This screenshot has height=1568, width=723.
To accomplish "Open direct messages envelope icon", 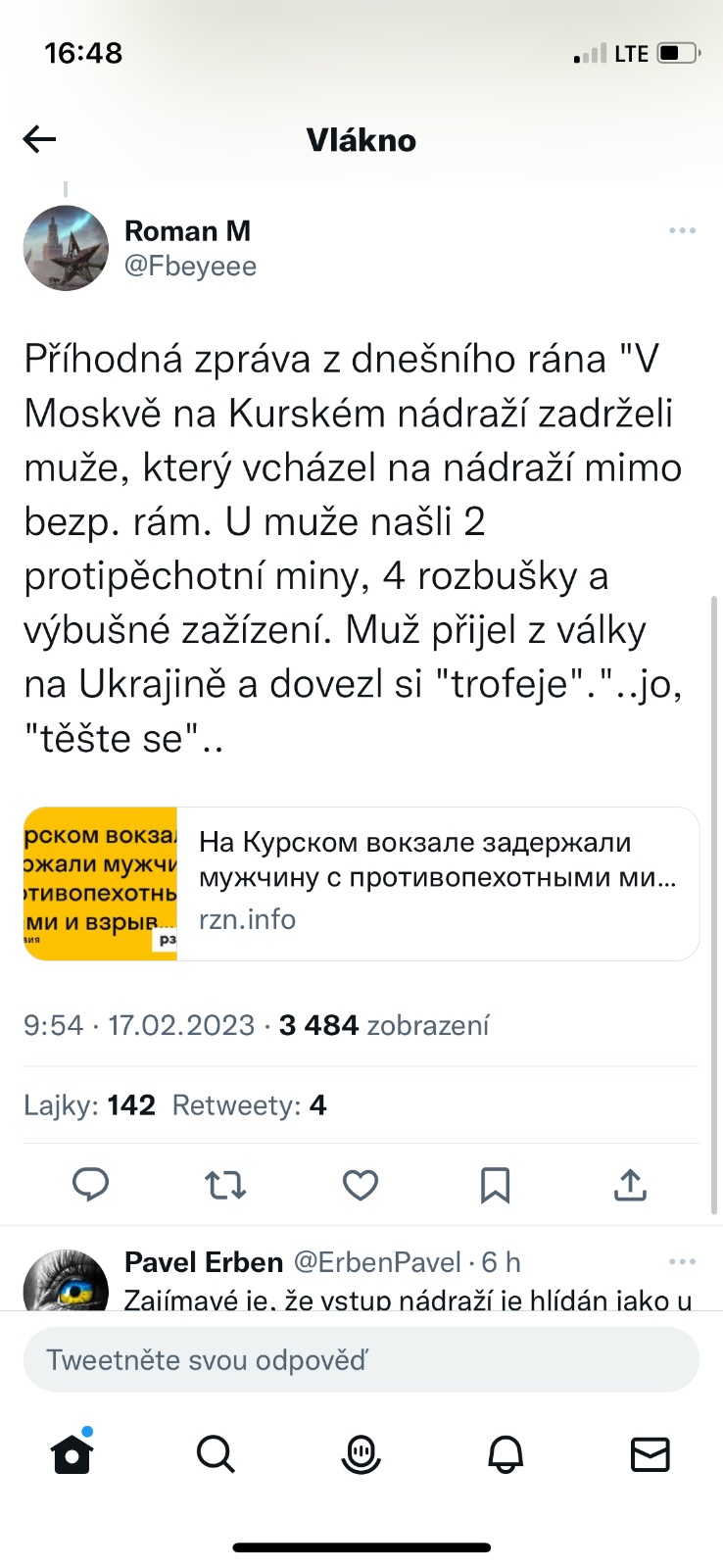I will pos(650,1454).
